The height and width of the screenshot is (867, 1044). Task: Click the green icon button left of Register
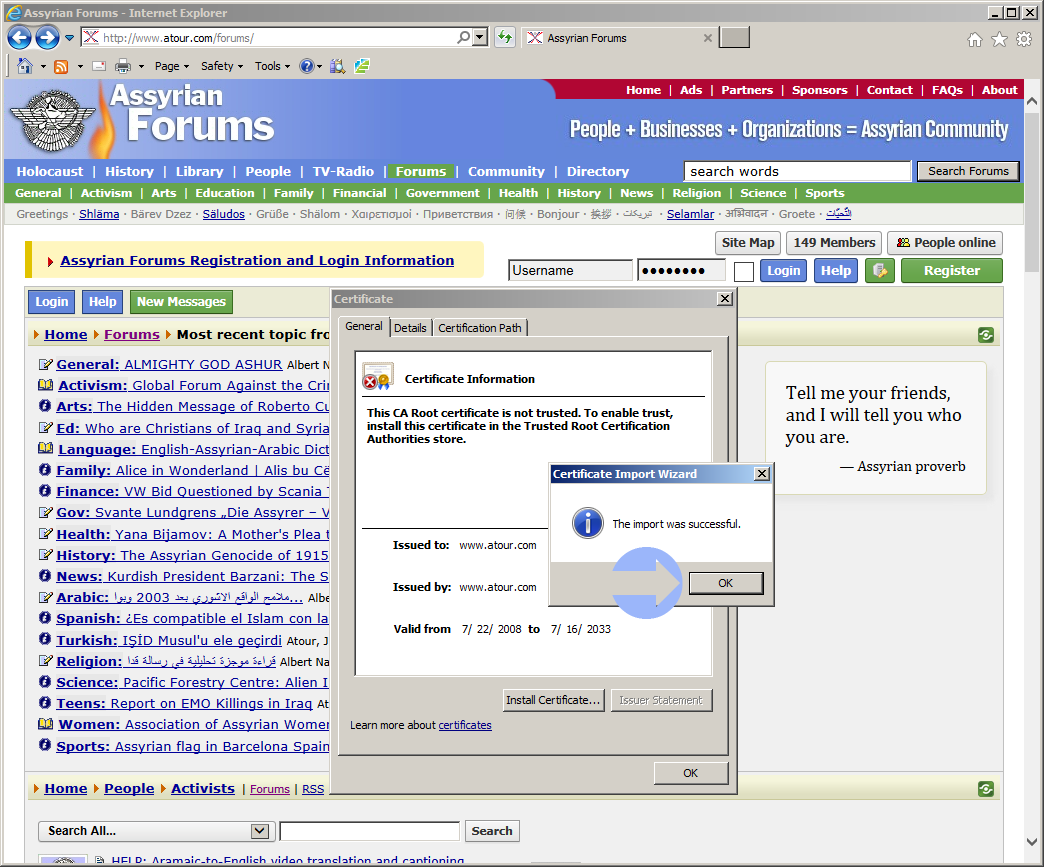point(880,271)
